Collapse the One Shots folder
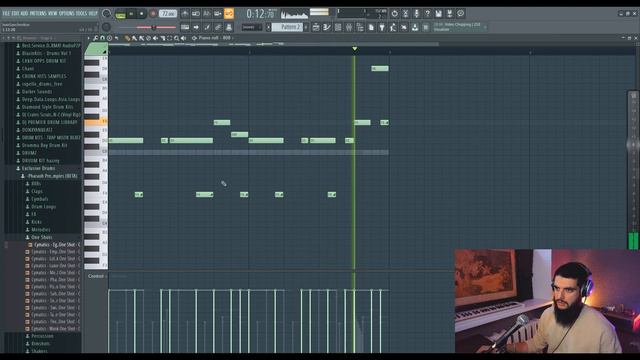 coord(42,237)
